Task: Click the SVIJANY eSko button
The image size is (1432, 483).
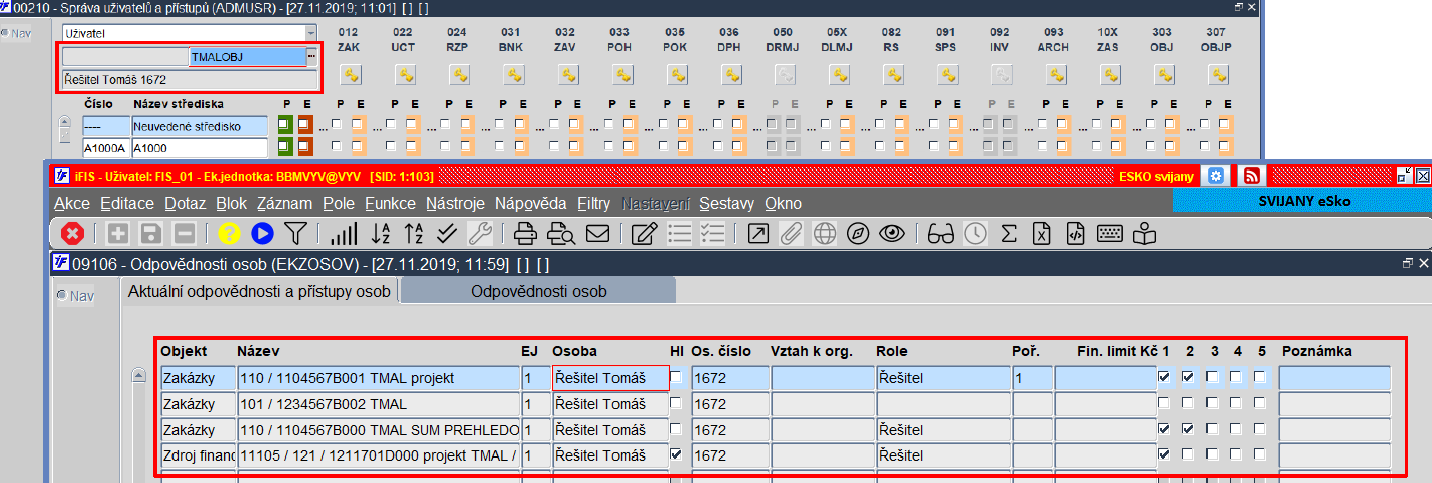Action: (x=1303, y=201)
